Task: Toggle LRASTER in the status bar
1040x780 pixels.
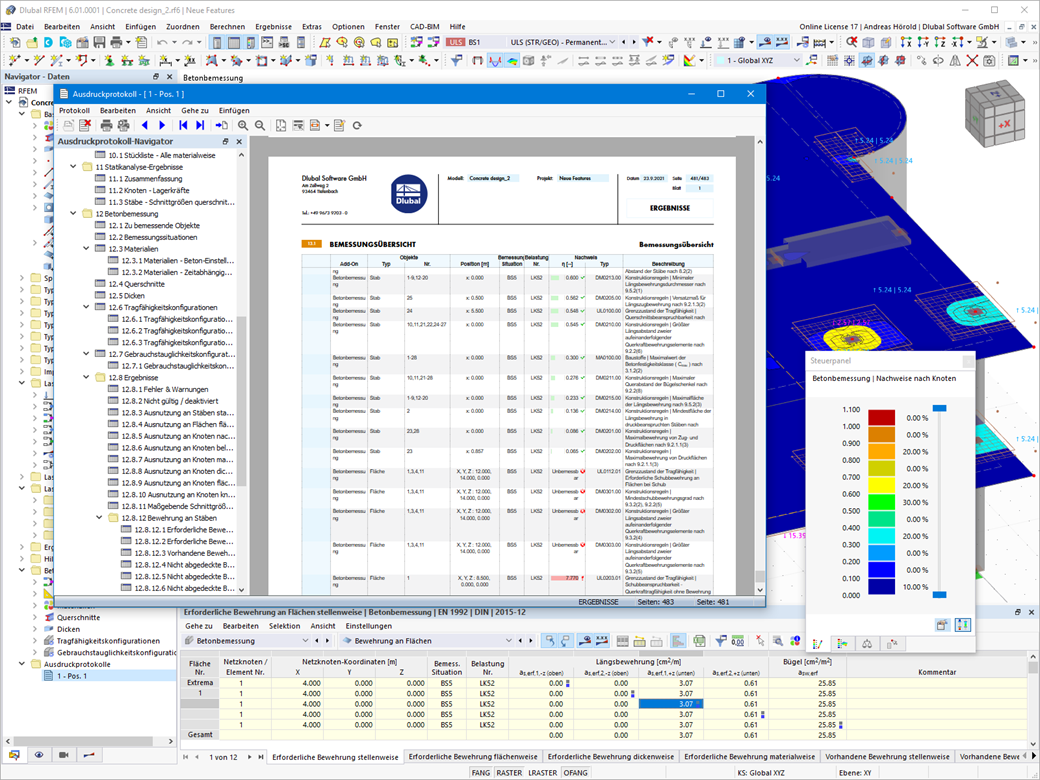Action: (543, 773)
